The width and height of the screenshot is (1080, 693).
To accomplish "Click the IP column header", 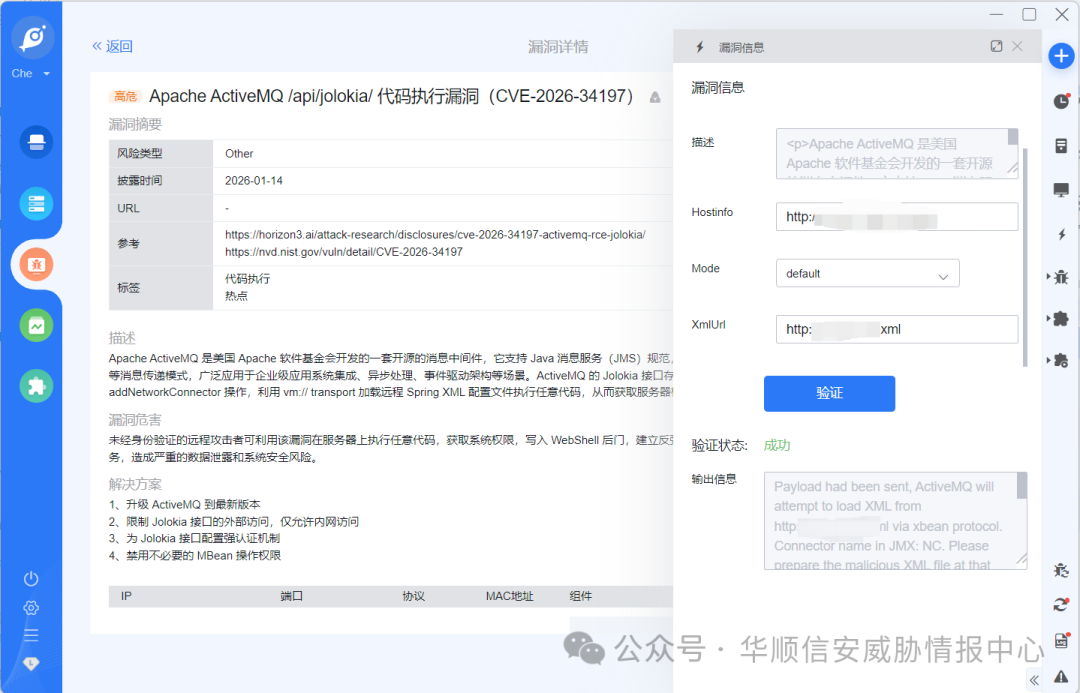I will [126, 596].
